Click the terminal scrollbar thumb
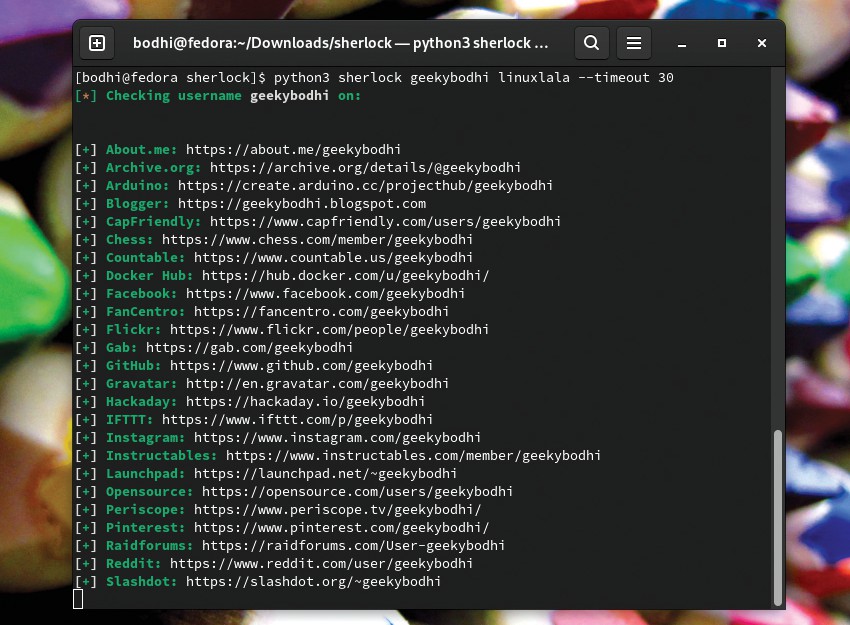Screen dimensions: 850x625 tap(778, 518)
